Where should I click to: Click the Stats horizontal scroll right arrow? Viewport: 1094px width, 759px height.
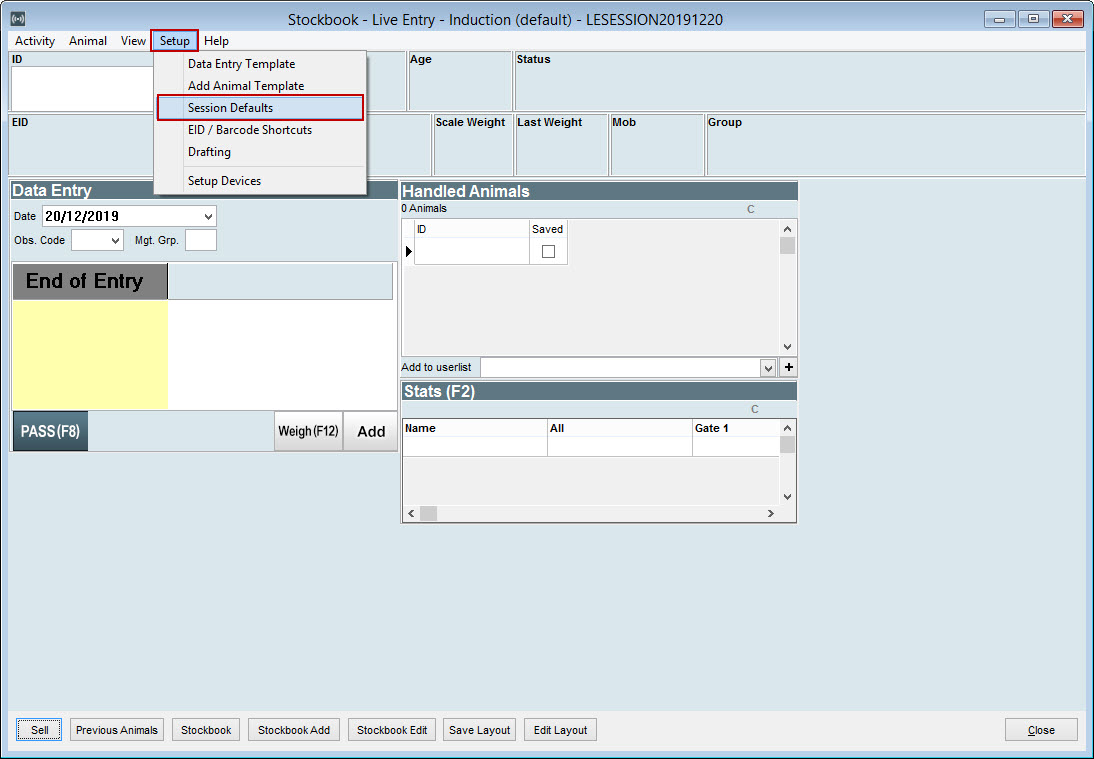click(x=770, y=513)
